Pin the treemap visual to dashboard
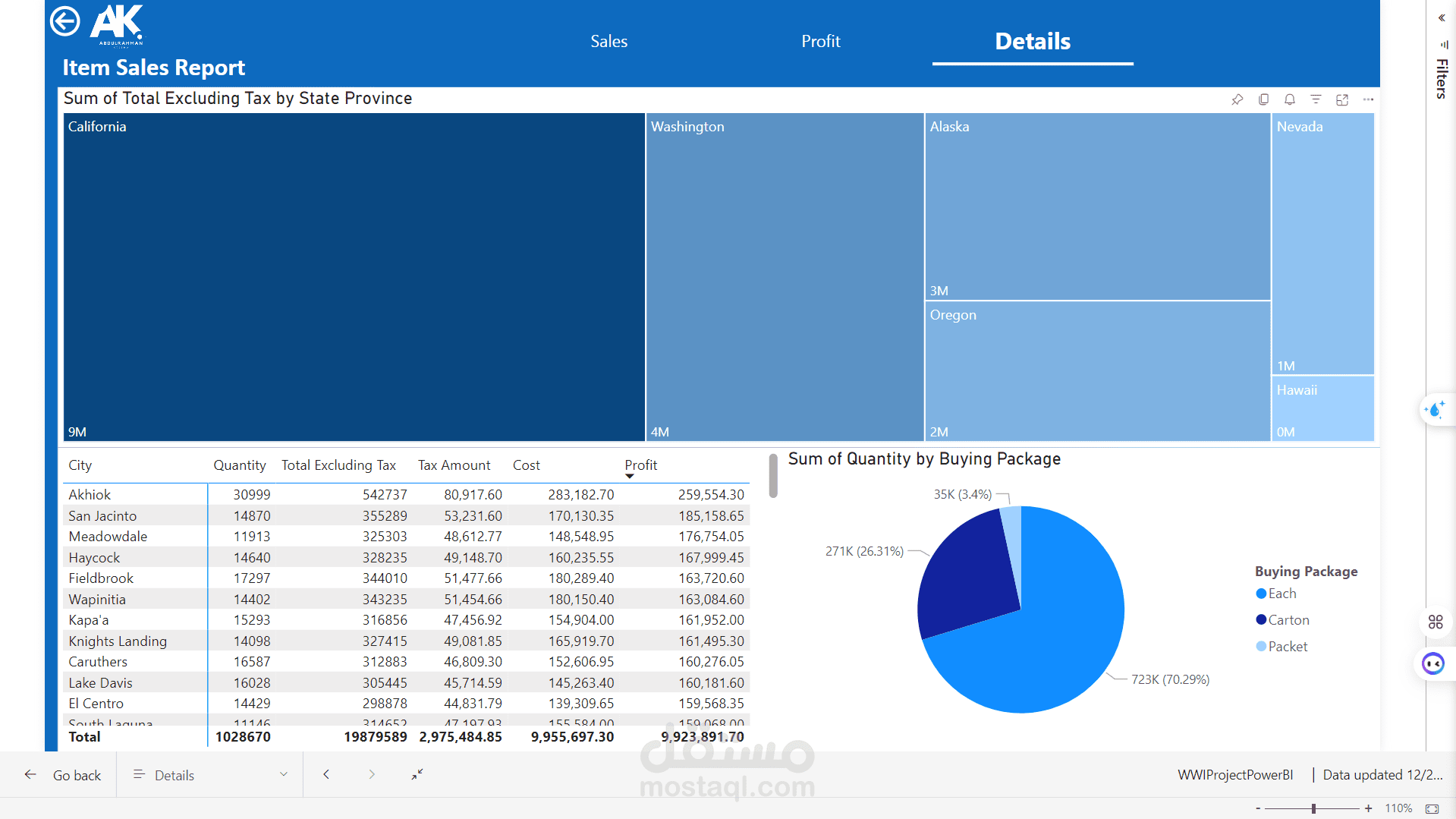 1237,99
